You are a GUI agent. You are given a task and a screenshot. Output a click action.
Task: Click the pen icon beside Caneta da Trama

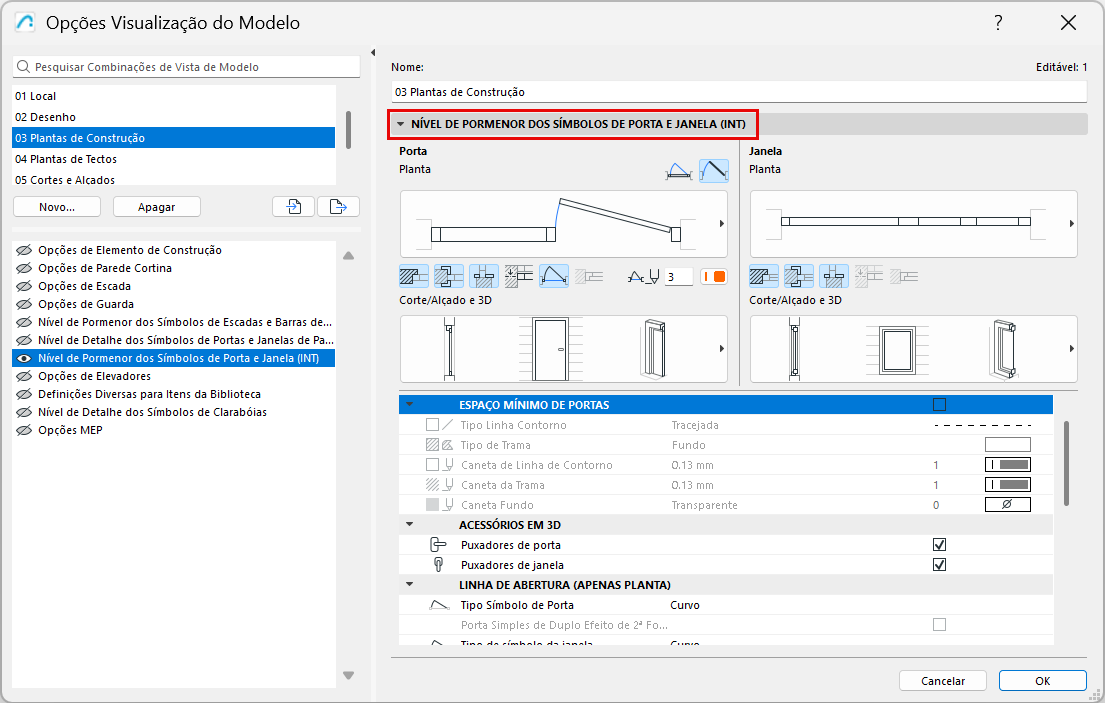448,485
